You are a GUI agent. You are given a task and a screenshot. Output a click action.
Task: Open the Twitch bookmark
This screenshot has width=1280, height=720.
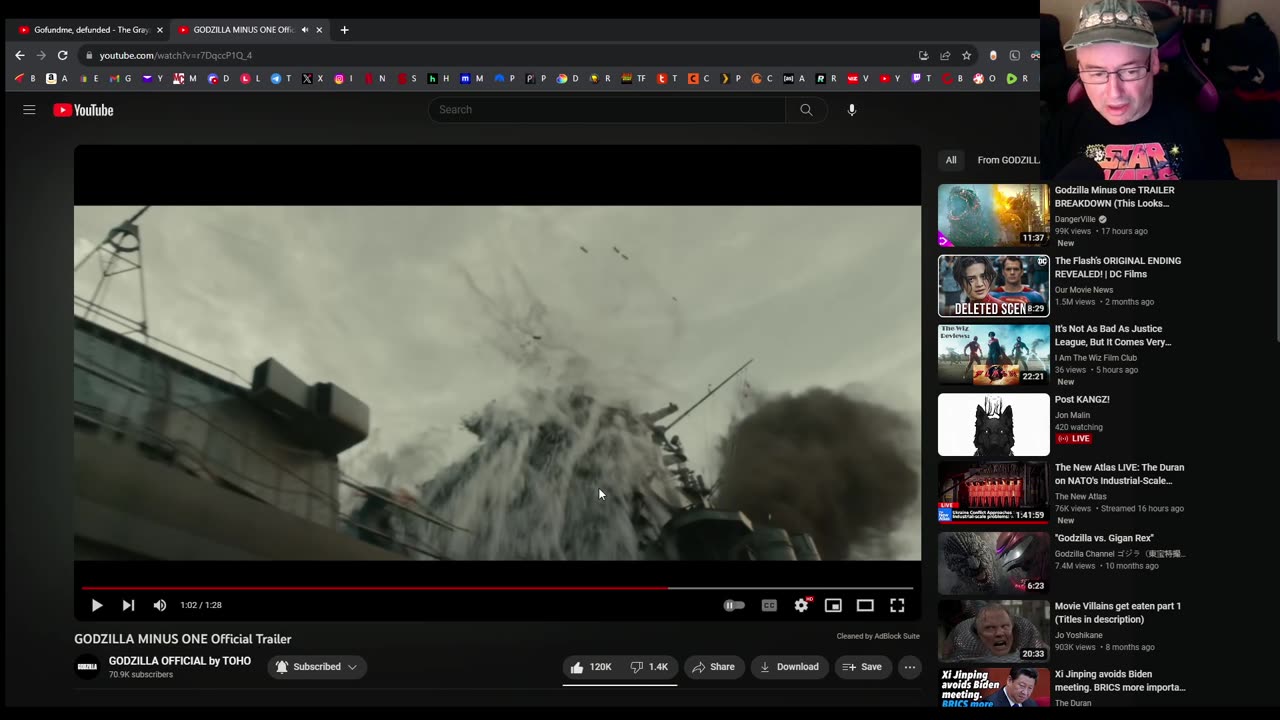[922, 78]
